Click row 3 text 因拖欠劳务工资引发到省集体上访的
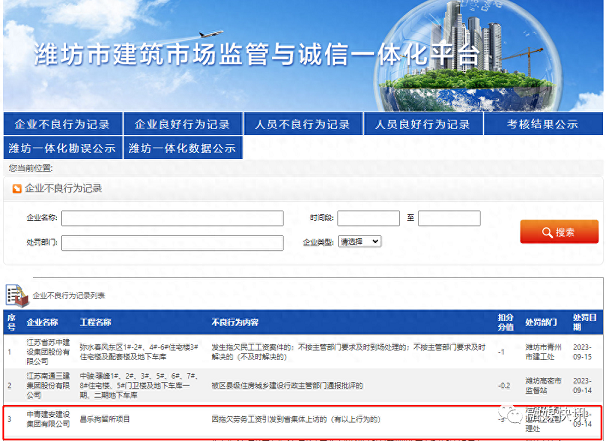This screenshot has width=606, height=441. (296, 419)
